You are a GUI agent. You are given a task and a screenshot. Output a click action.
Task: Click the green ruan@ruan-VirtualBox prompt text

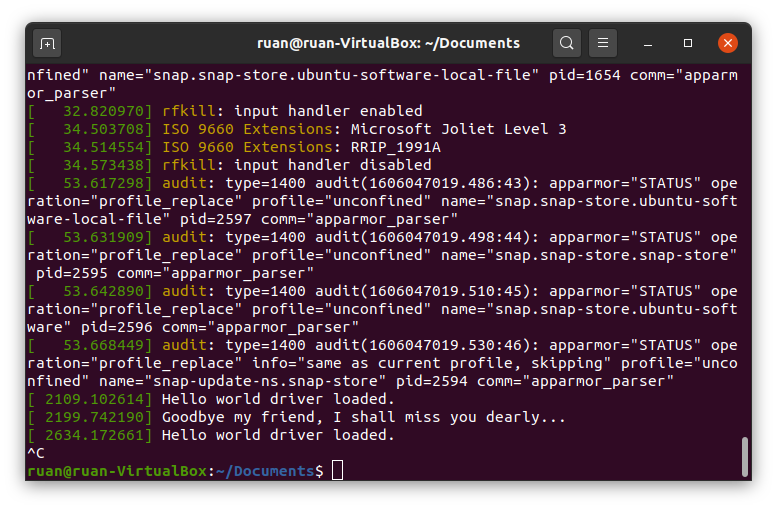coord(118,471)
